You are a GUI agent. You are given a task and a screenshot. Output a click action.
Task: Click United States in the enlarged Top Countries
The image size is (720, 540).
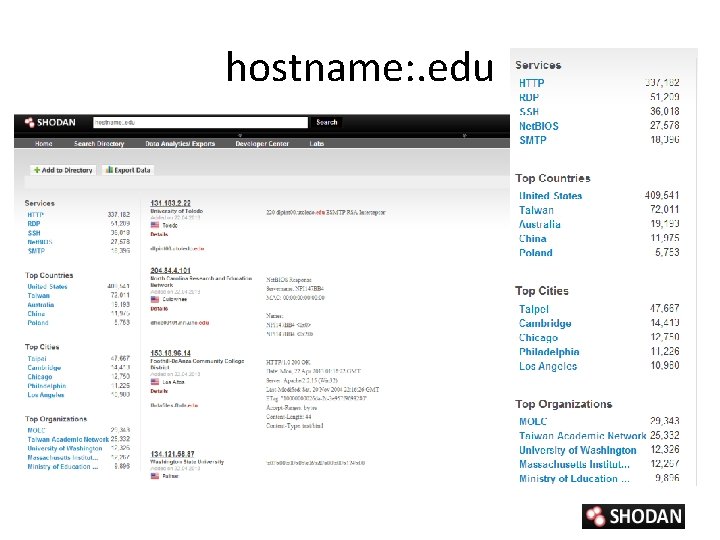click(x=550, y=196)
